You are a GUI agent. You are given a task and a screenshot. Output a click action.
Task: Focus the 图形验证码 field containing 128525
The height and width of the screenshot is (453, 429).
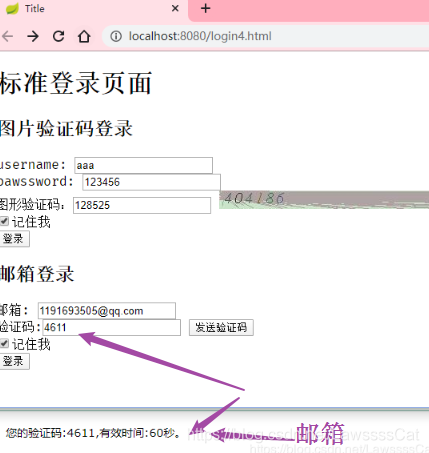tap(142, 205)
